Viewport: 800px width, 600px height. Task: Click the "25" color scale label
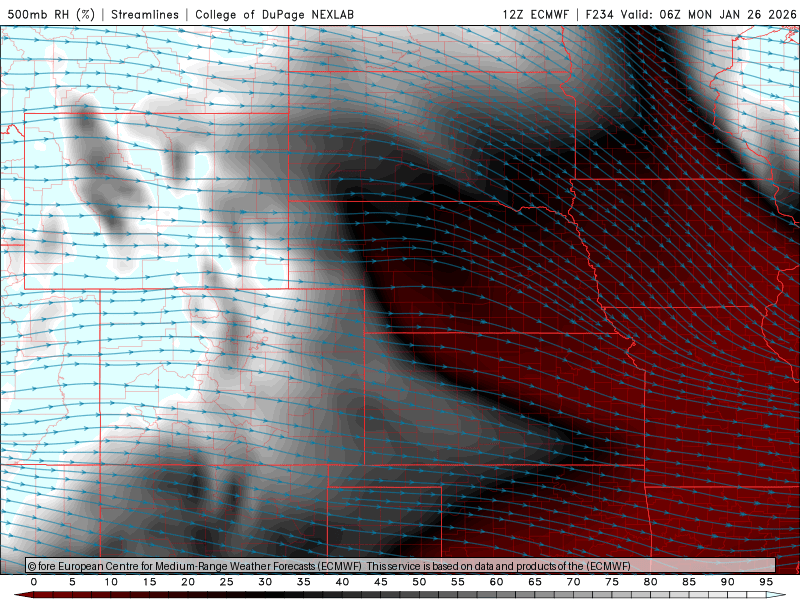point(227,582)
